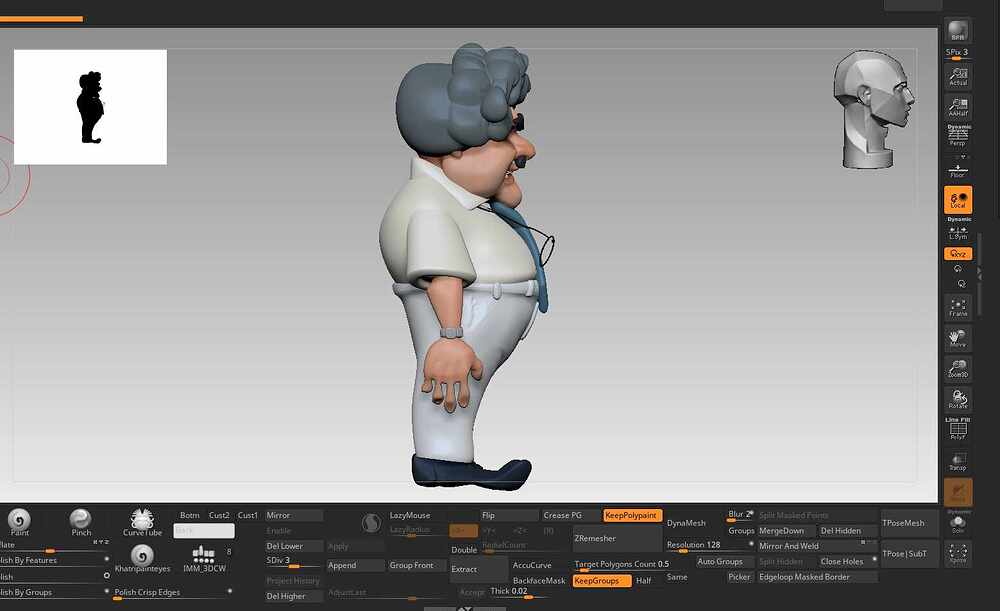
Task: Disable the KeepGroups option
Action: point(601,580)
